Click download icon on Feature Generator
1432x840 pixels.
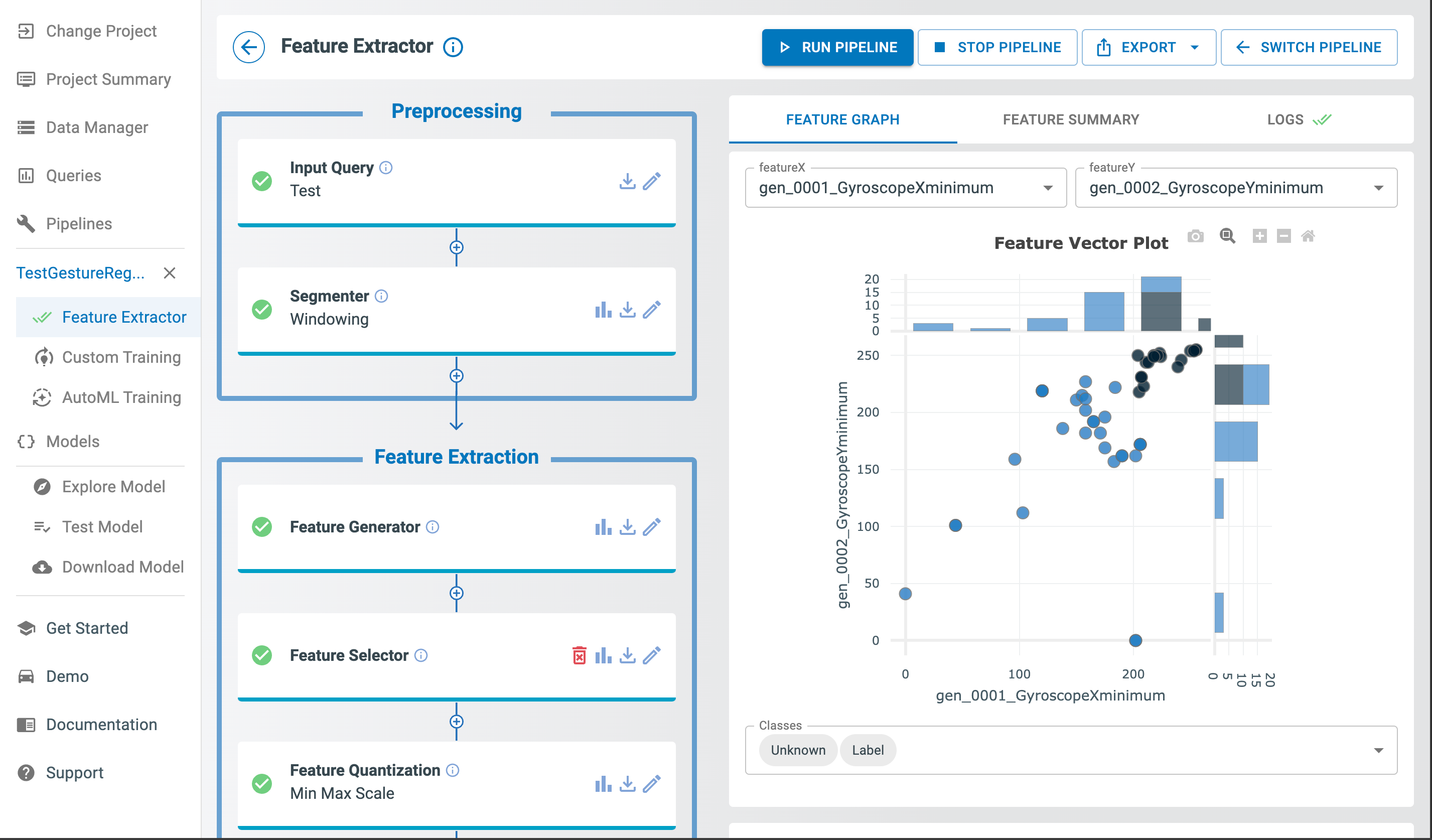click(628, 527)
